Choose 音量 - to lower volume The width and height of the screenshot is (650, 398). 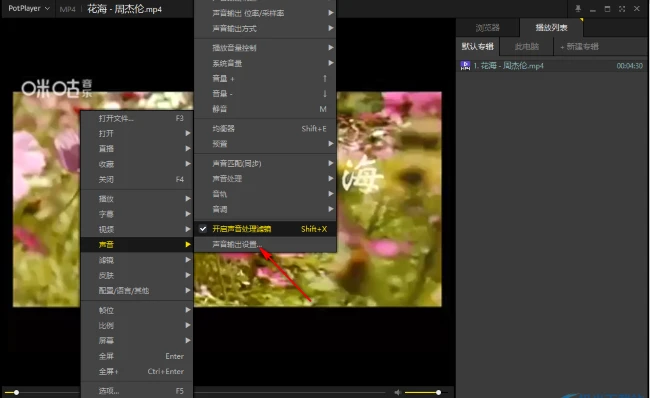265,94
